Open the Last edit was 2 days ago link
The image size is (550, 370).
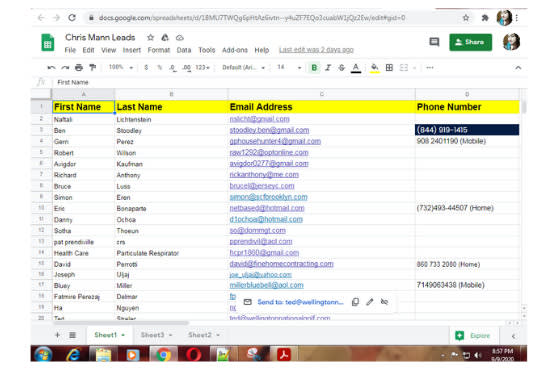316,50
